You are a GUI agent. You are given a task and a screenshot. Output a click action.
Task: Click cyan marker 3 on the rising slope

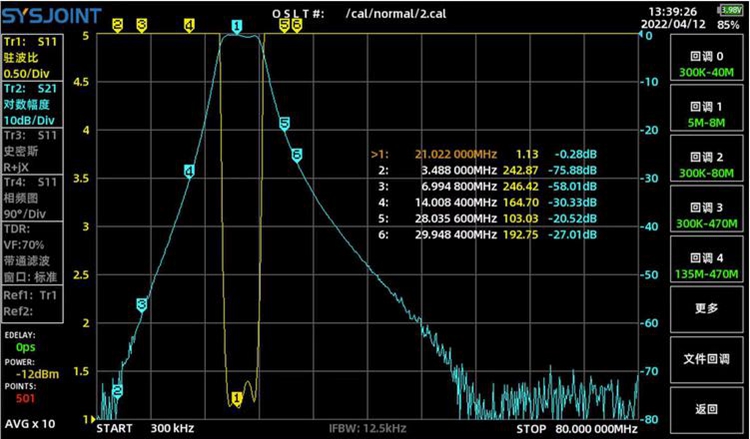[142, 304]
